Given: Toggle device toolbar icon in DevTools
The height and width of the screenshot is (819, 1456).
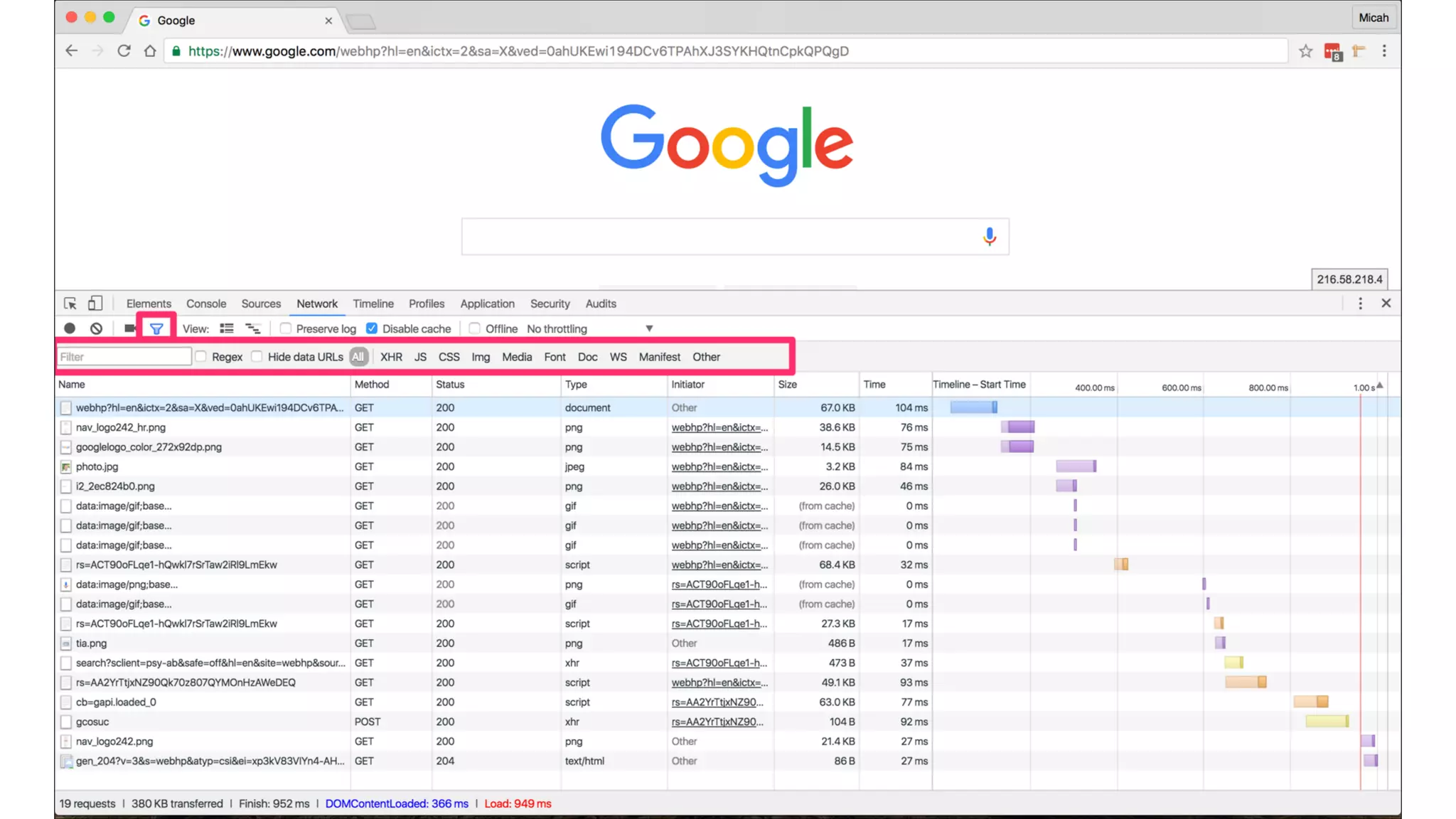Looking at the screenshot, I should (95, 304).
